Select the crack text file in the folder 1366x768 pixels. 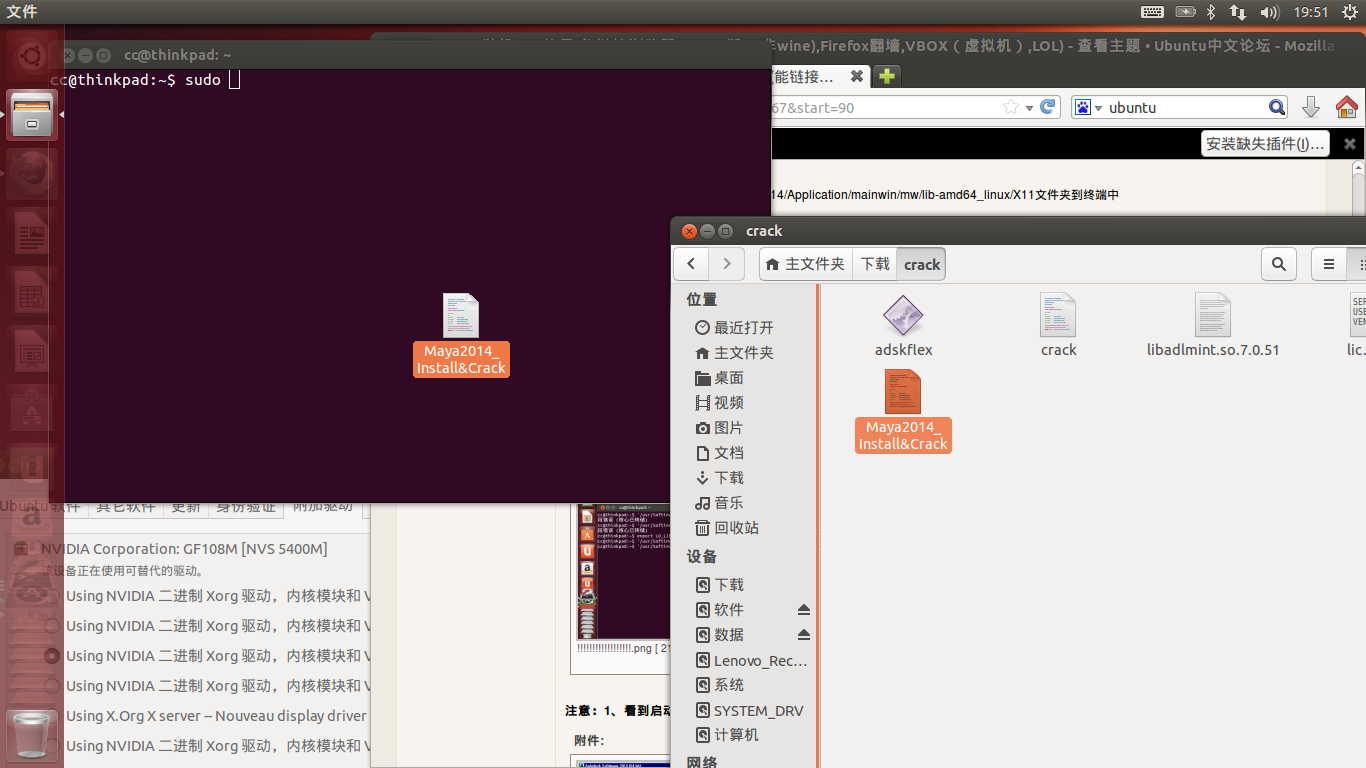point(1058,326)
